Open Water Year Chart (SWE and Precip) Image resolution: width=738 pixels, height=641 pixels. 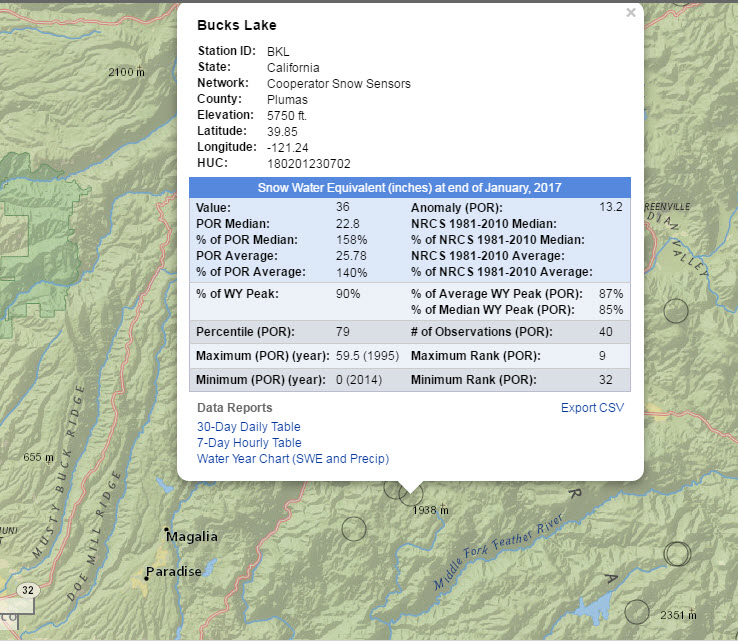pos(293,459)
